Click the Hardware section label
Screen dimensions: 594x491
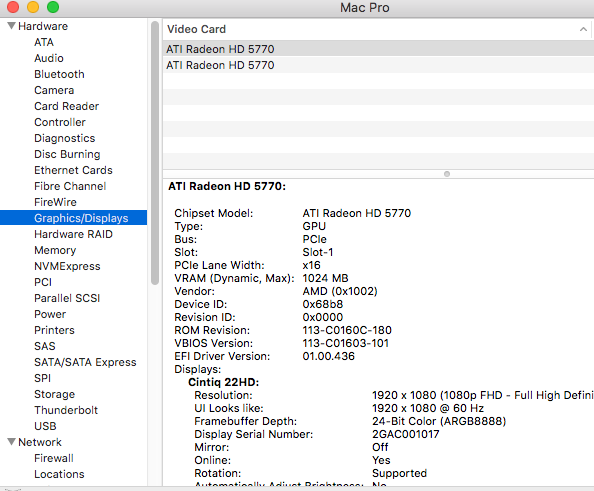[x=43, y=26]
